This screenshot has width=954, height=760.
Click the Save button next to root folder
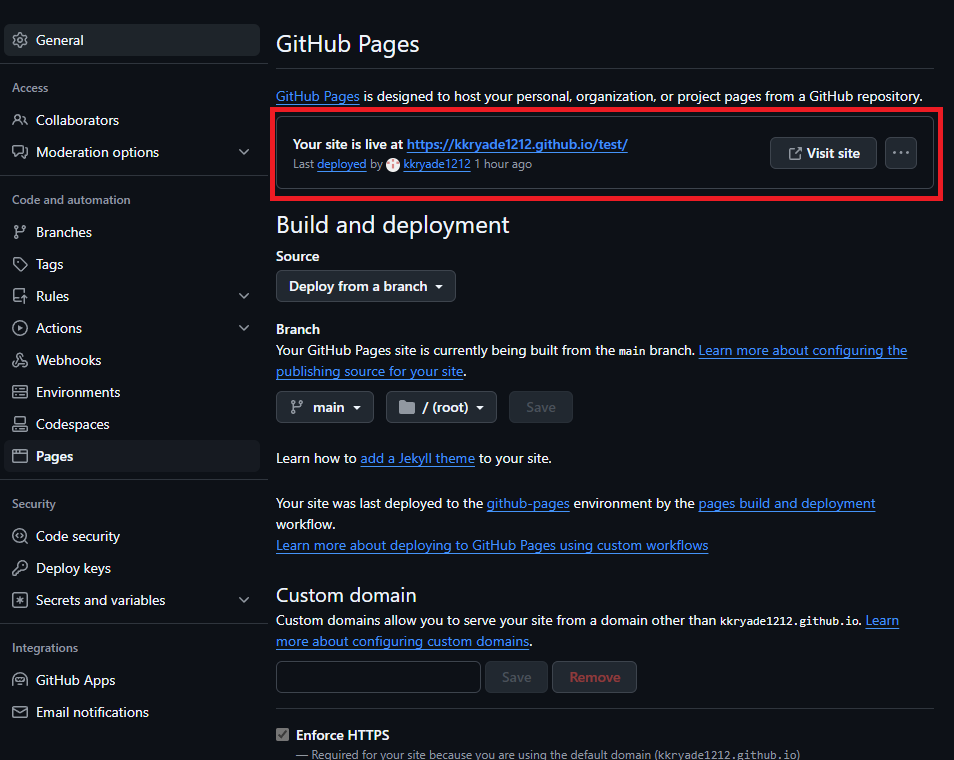click(540, 407)
